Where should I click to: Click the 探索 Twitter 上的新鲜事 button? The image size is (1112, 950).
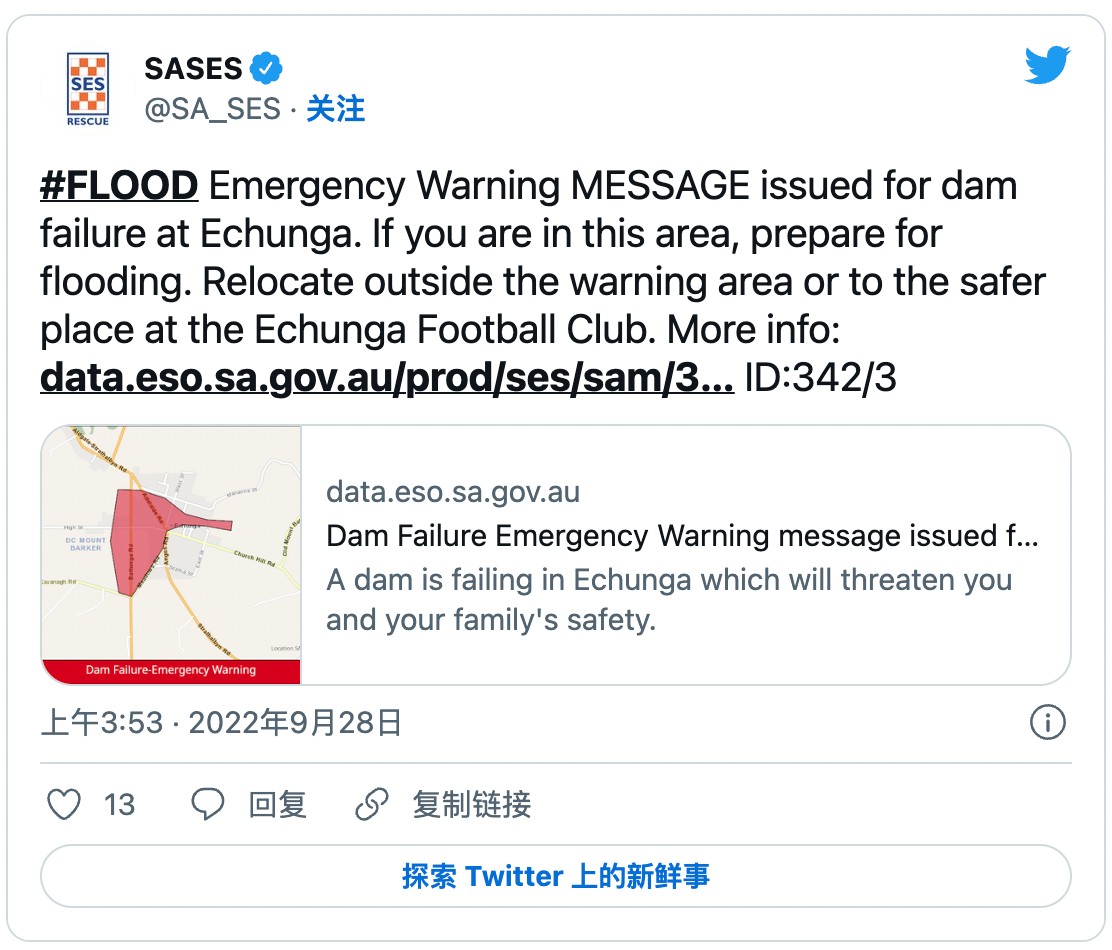click(x=556, y=877)
